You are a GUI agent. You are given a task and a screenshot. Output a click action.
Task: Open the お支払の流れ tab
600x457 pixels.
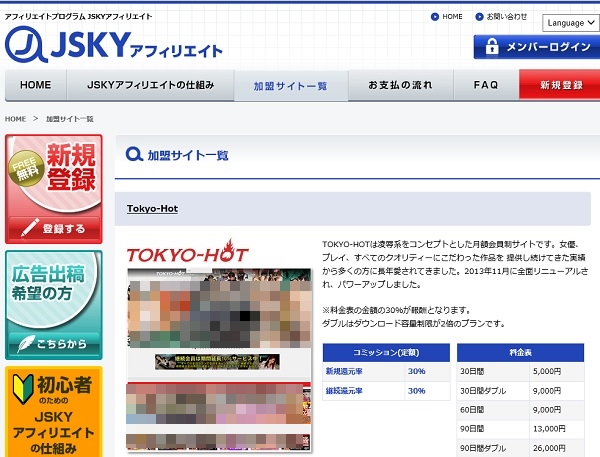coord(401,85)
